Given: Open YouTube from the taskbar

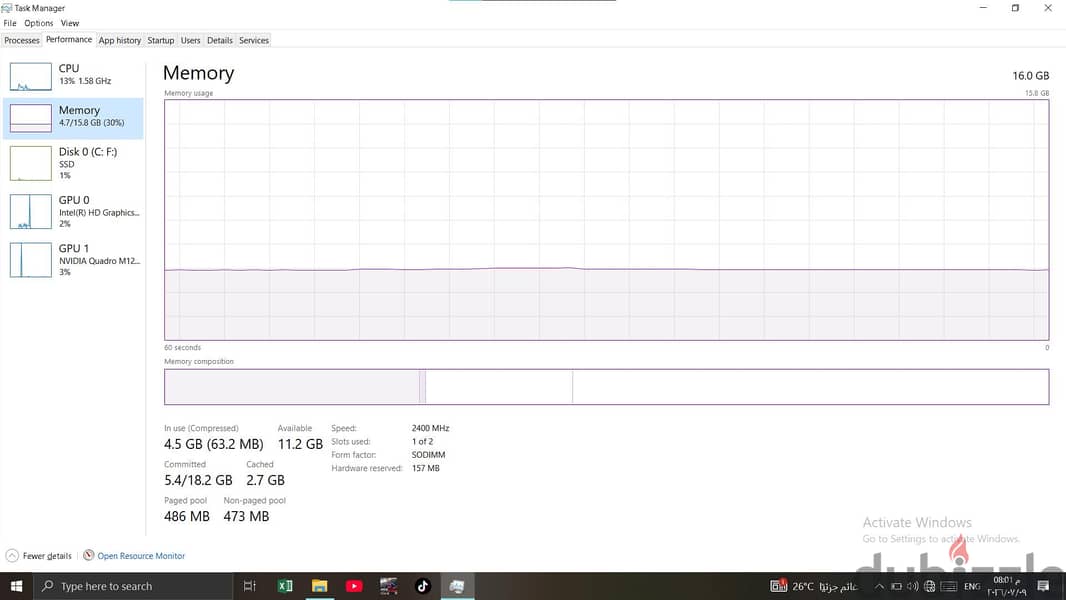Looking at the screenshot, I should tap(354, 586).
